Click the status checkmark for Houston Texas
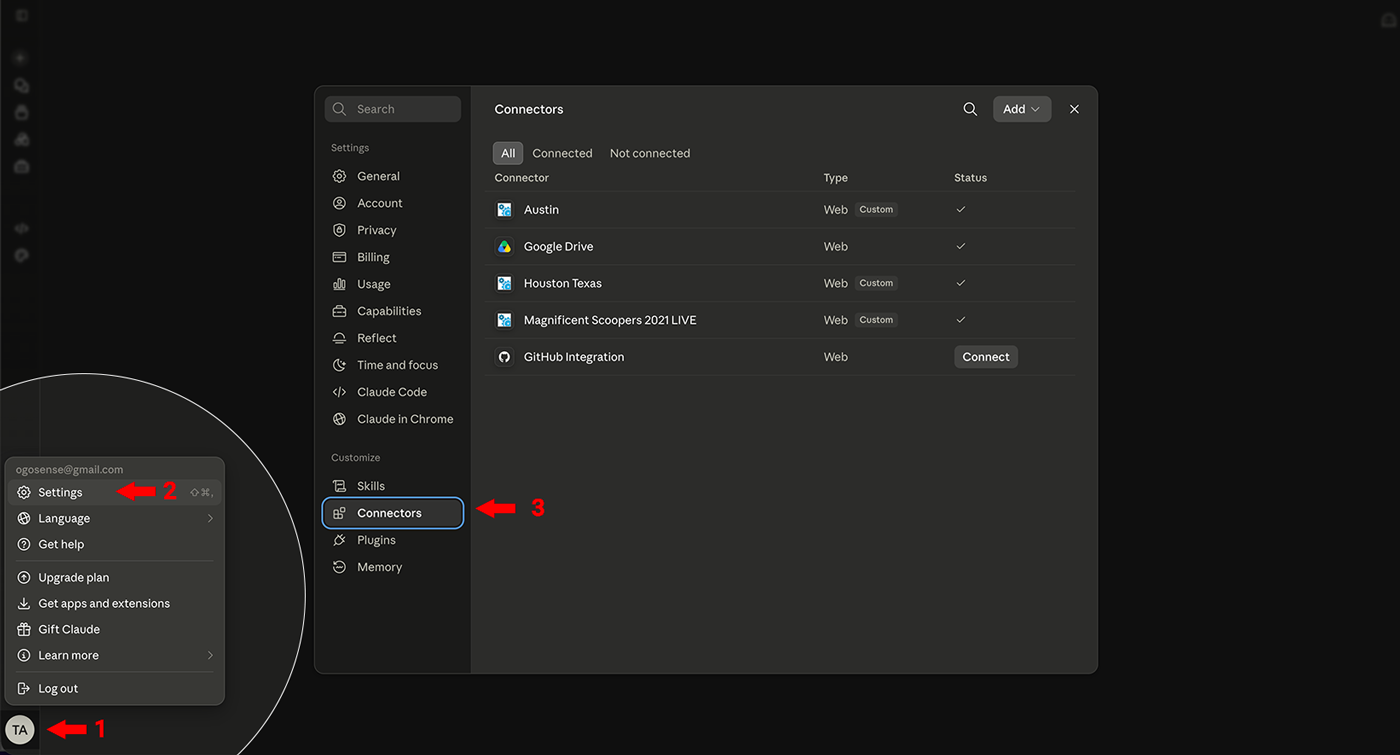This screenshot has height=755, width=1400. (961, 283)
